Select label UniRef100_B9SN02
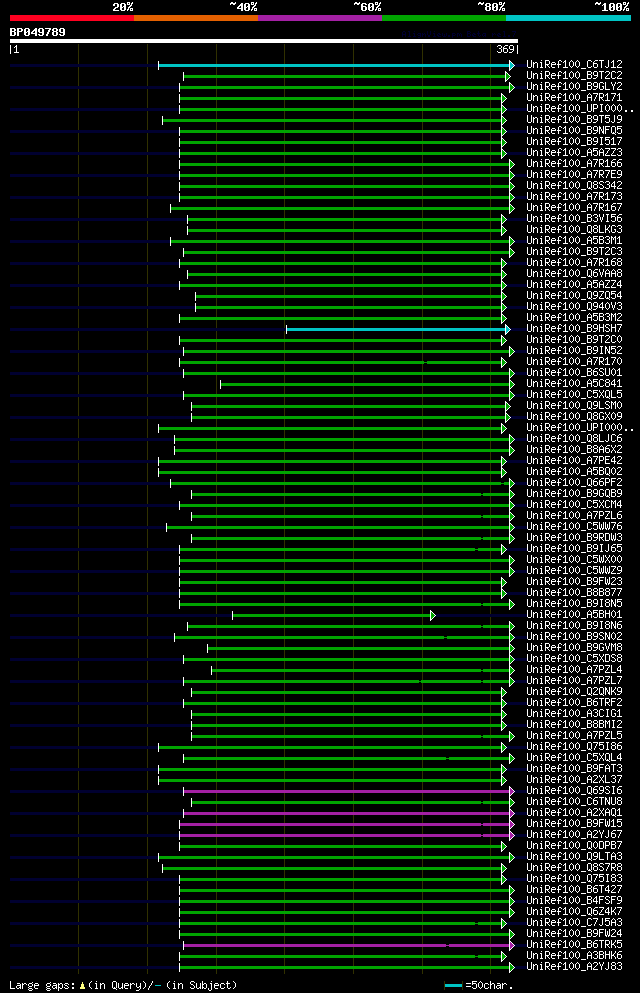This screenshot has width=640, height=993. coord(574,637)
